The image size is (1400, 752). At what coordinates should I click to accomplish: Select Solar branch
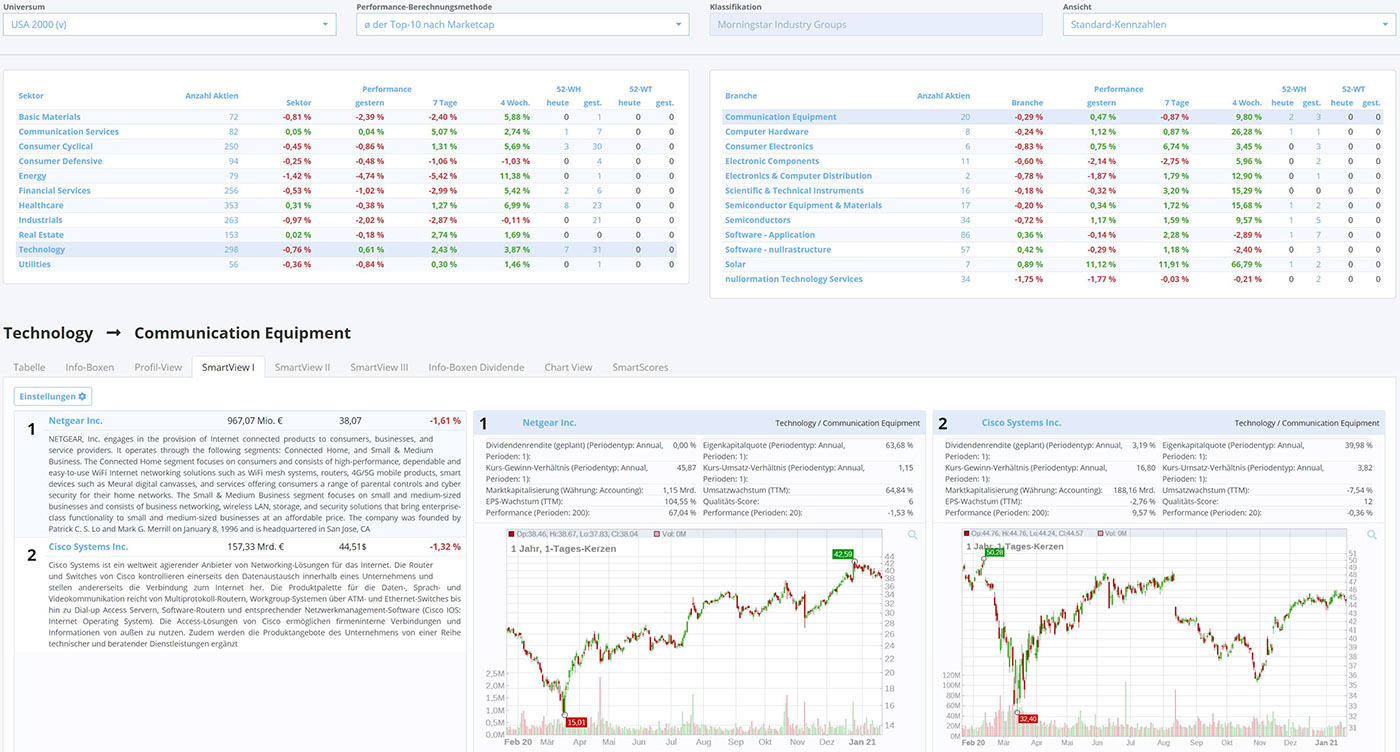point(735,264)
